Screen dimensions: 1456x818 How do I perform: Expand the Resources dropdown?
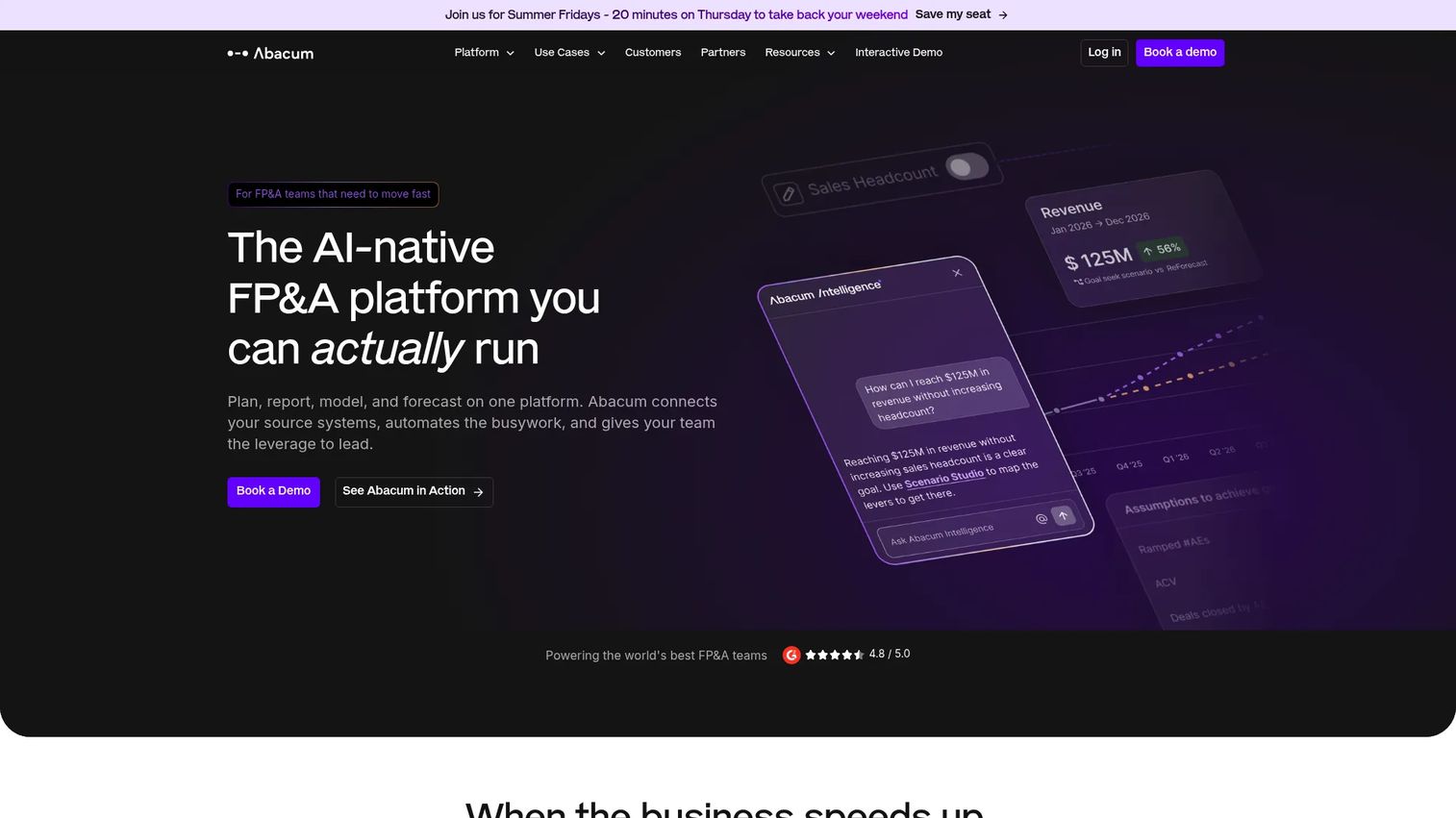[x=799, y=53]
